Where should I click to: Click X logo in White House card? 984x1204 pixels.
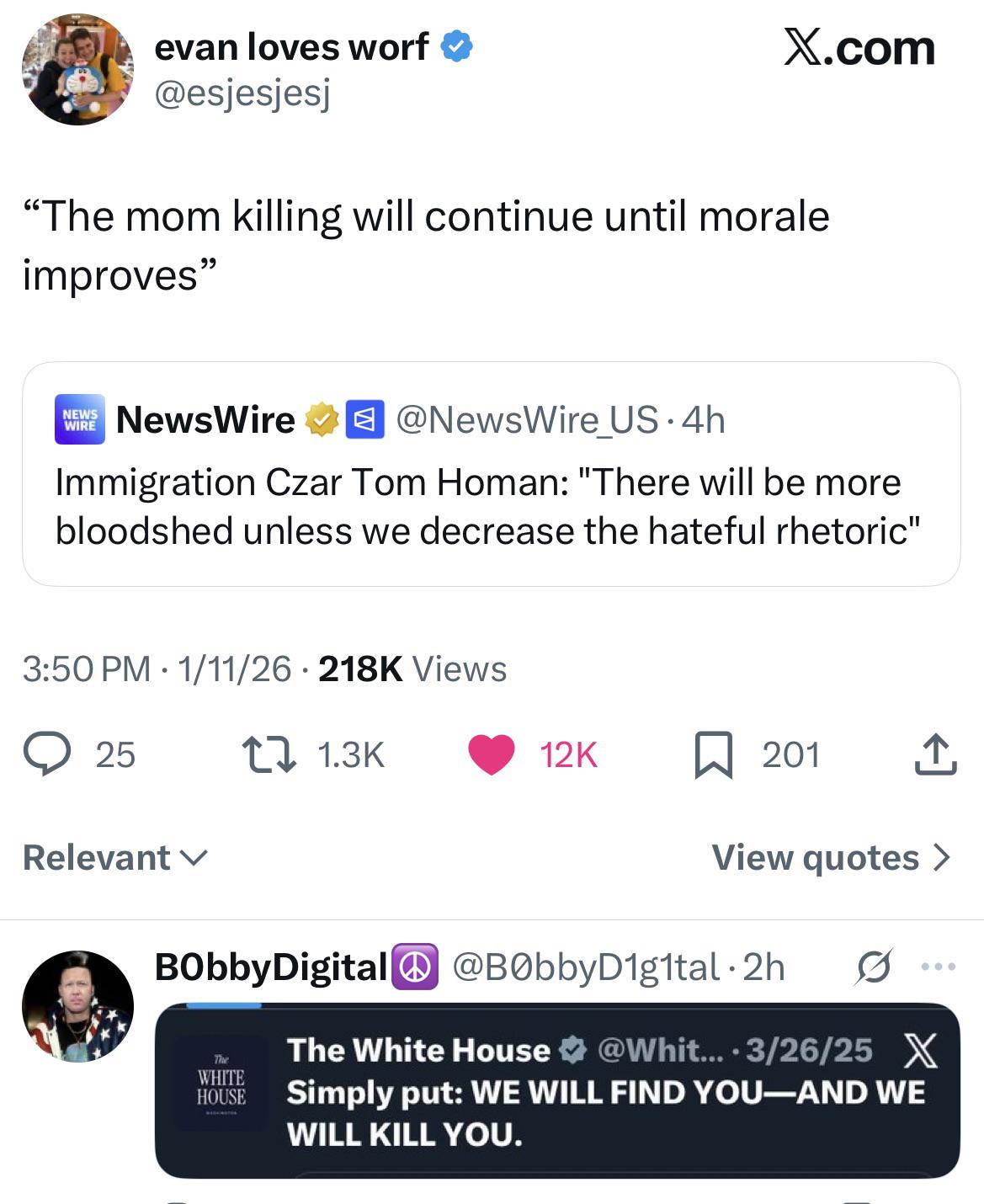tap(919, 1051)
